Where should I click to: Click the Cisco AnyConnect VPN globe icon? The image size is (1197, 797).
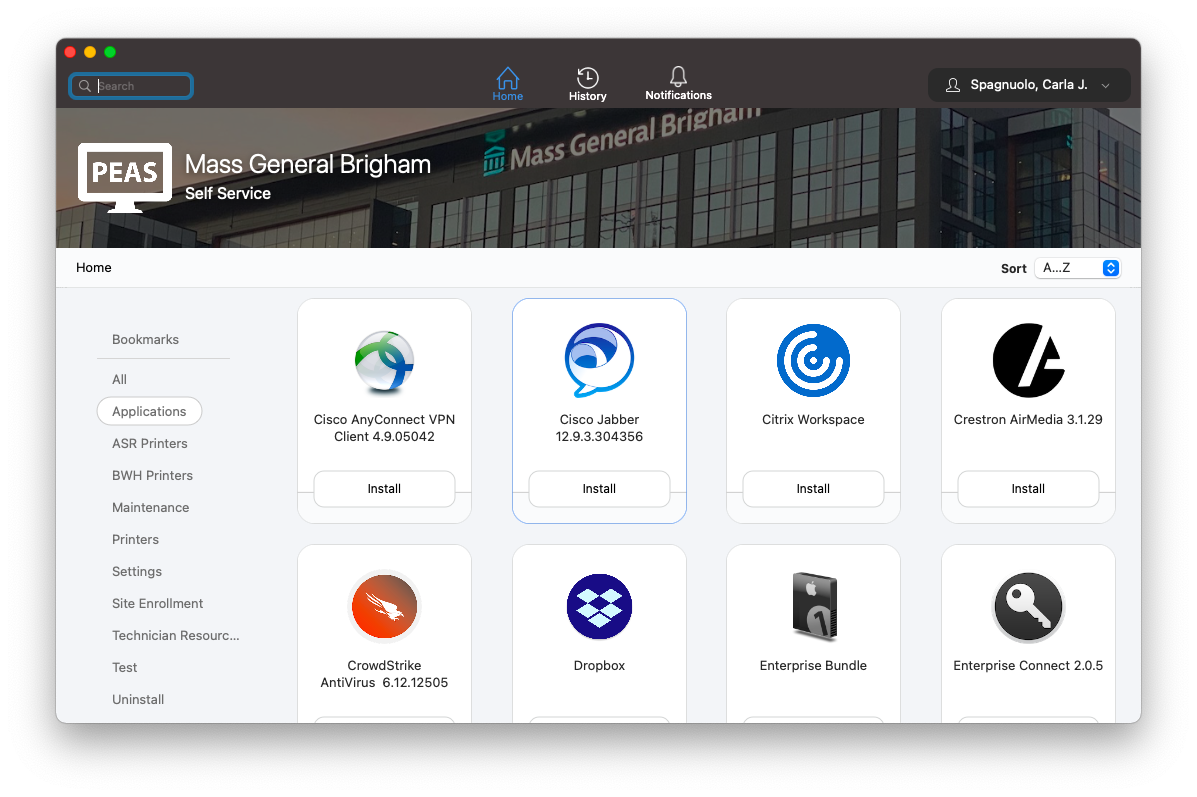tap(384, 361)
